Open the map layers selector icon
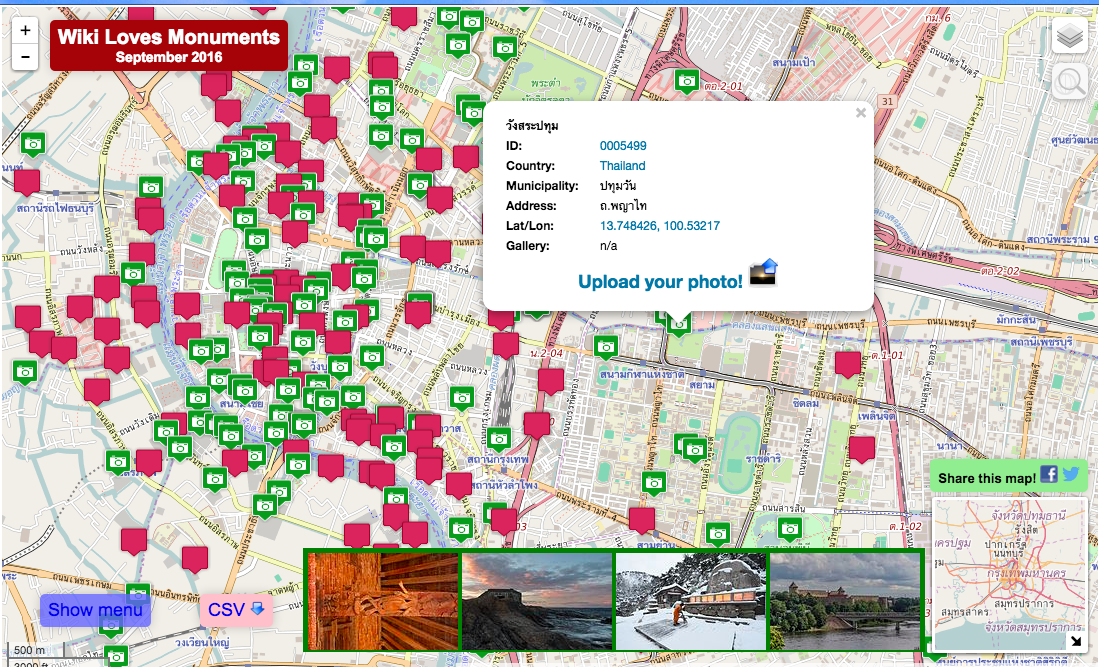 pyautogui.click(x=1070, y=36)
